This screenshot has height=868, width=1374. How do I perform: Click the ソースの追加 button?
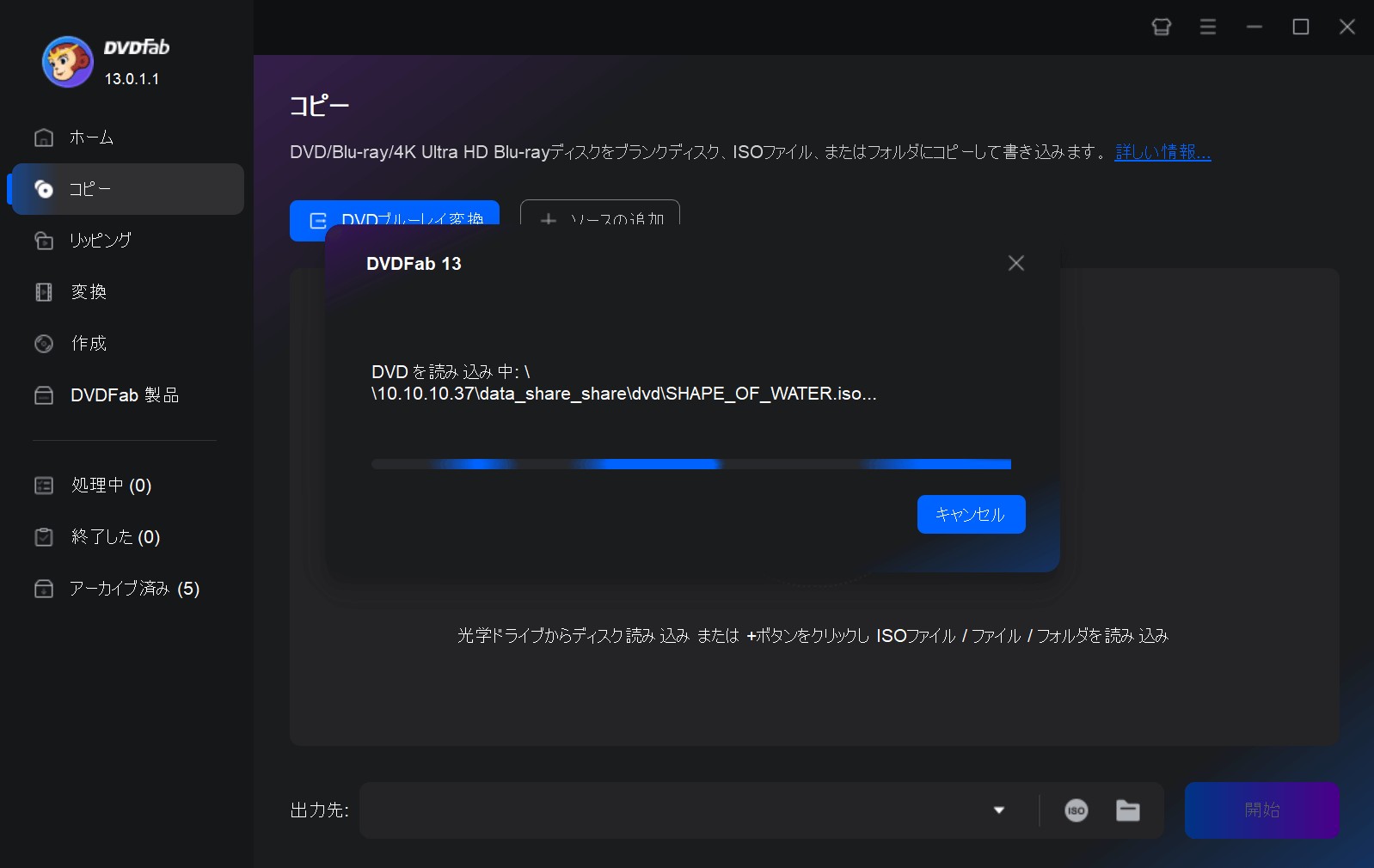click(x=600, y=212)
